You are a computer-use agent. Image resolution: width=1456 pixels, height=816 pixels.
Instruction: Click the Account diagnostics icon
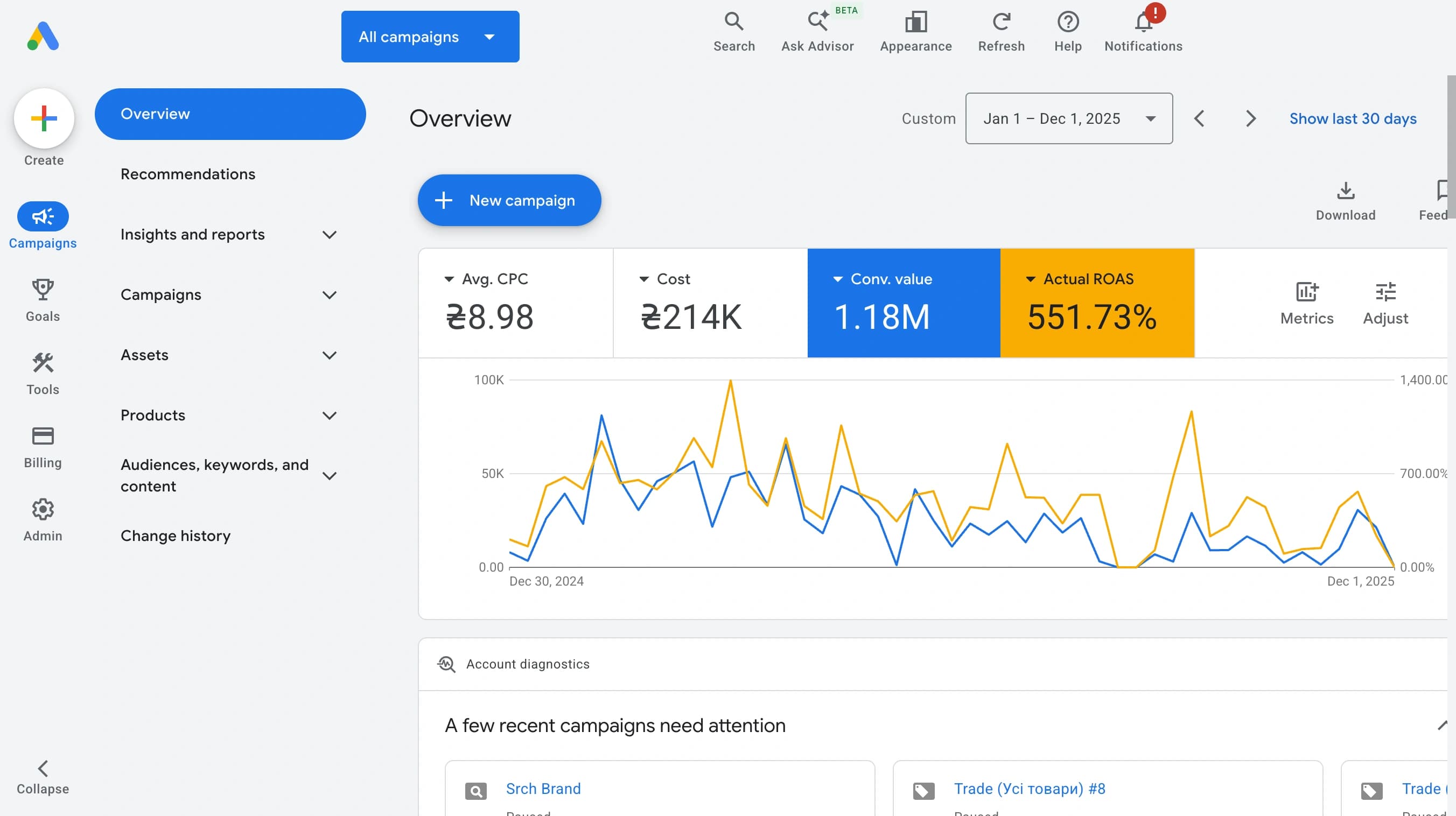click(446, 664)
